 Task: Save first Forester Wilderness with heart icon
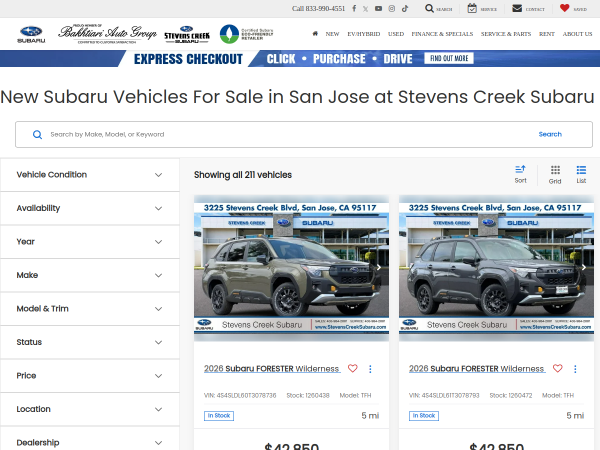point(352,368)
